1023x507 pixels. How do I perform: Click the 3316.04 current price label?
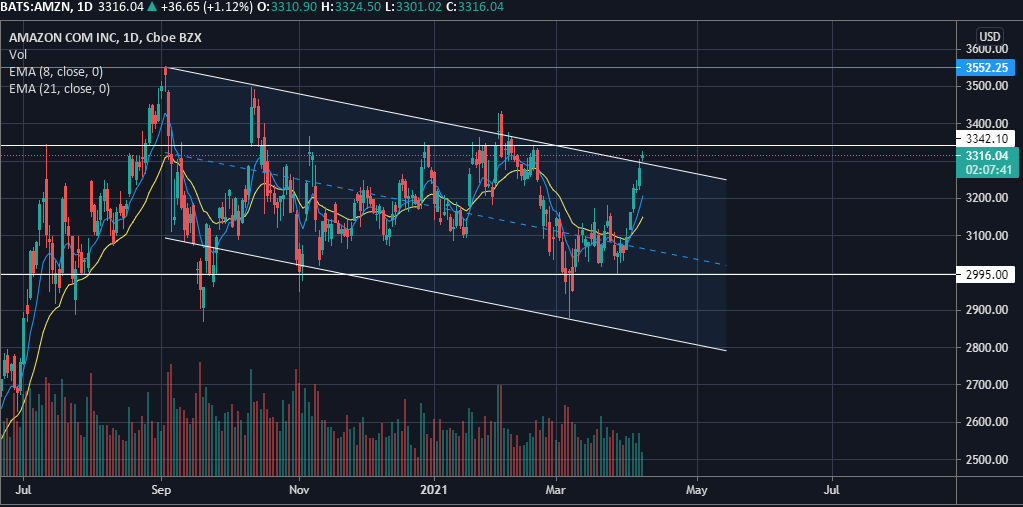987,156
